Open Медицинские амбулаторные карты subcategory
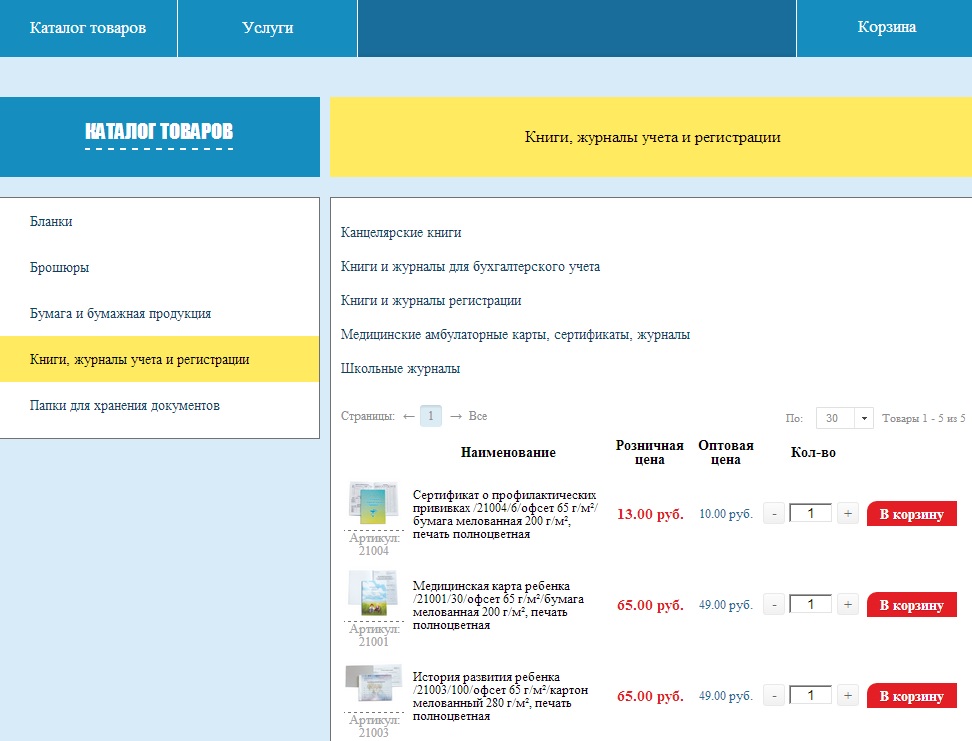Screen dimensions: 972x741 tap(515, 335)
